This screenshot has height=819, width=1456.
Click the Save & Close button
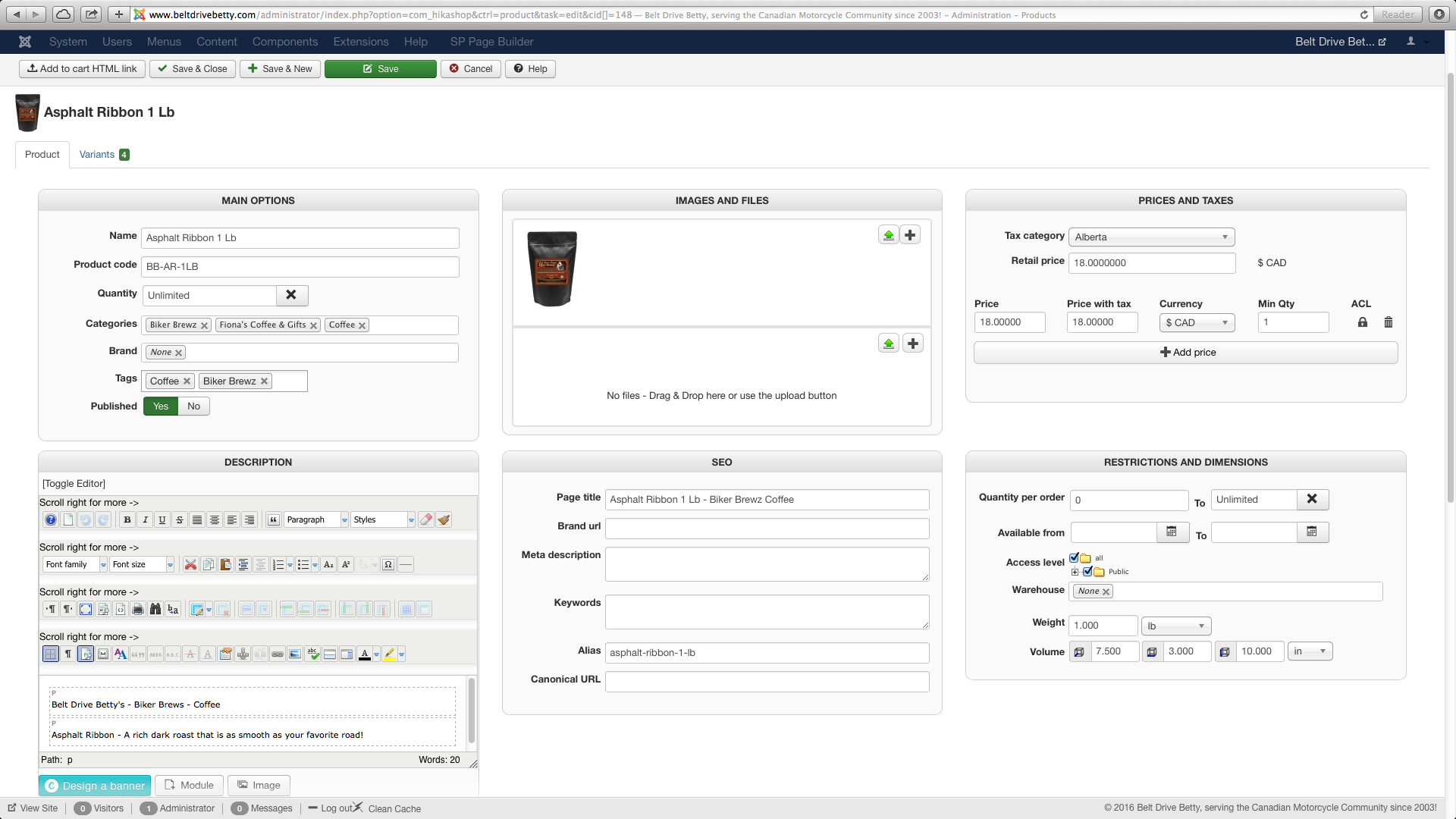(x=193, y=69)
